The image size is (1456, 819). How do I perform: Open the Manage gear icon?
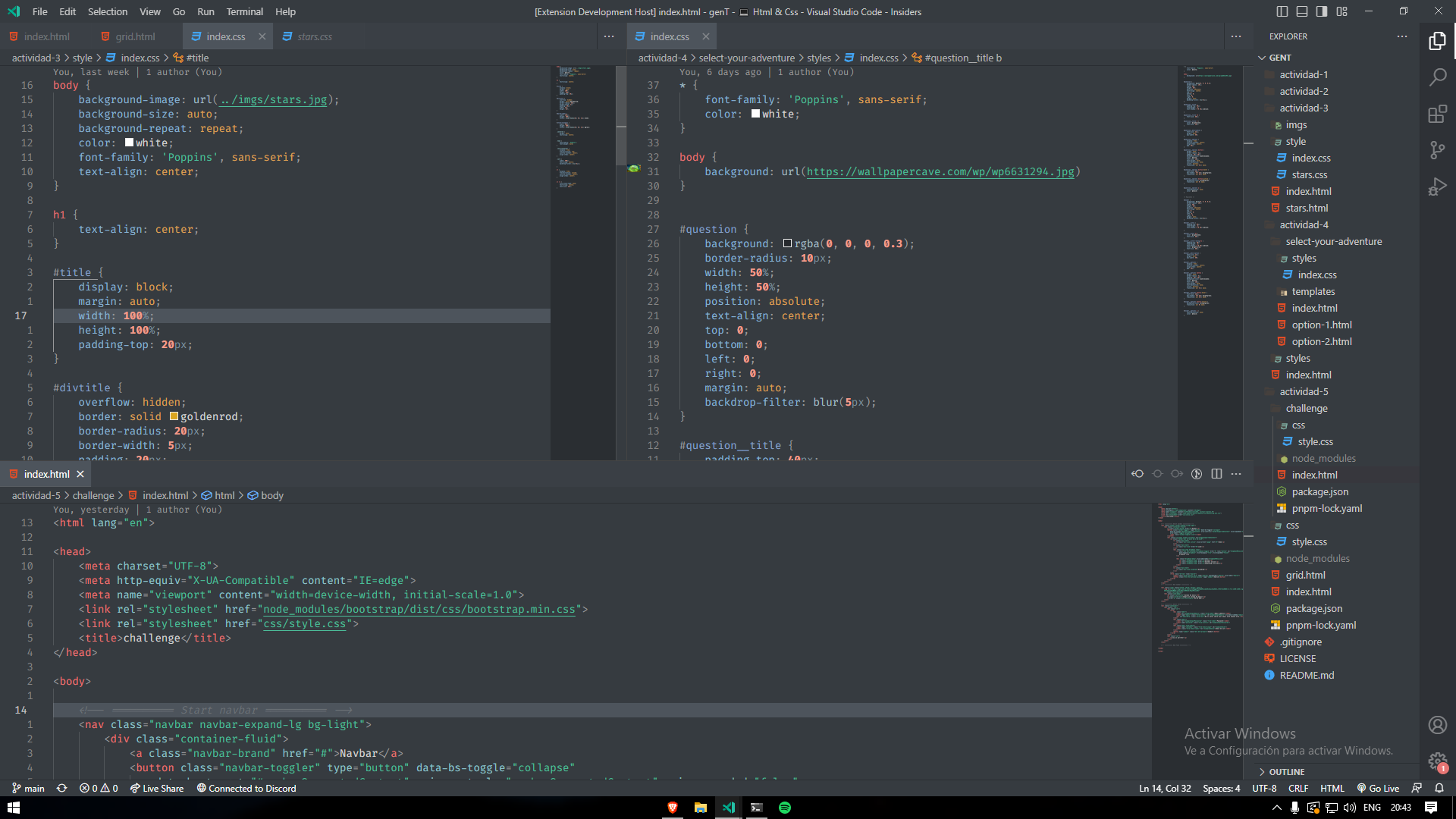(1437, 761)
